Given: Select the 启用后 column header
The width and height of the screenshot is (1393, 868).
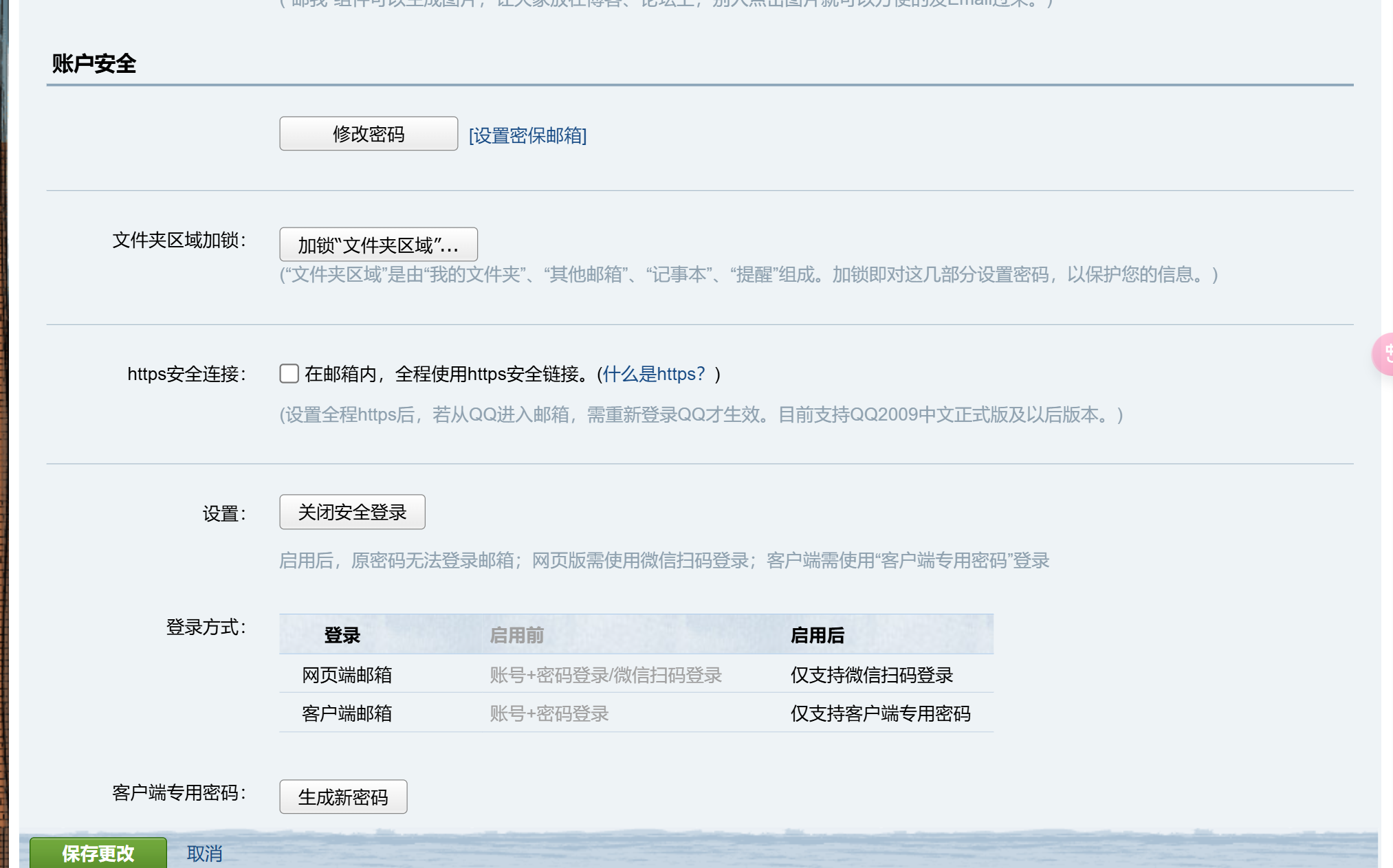Looking at the screenshot, I should [x=817, y=635].
